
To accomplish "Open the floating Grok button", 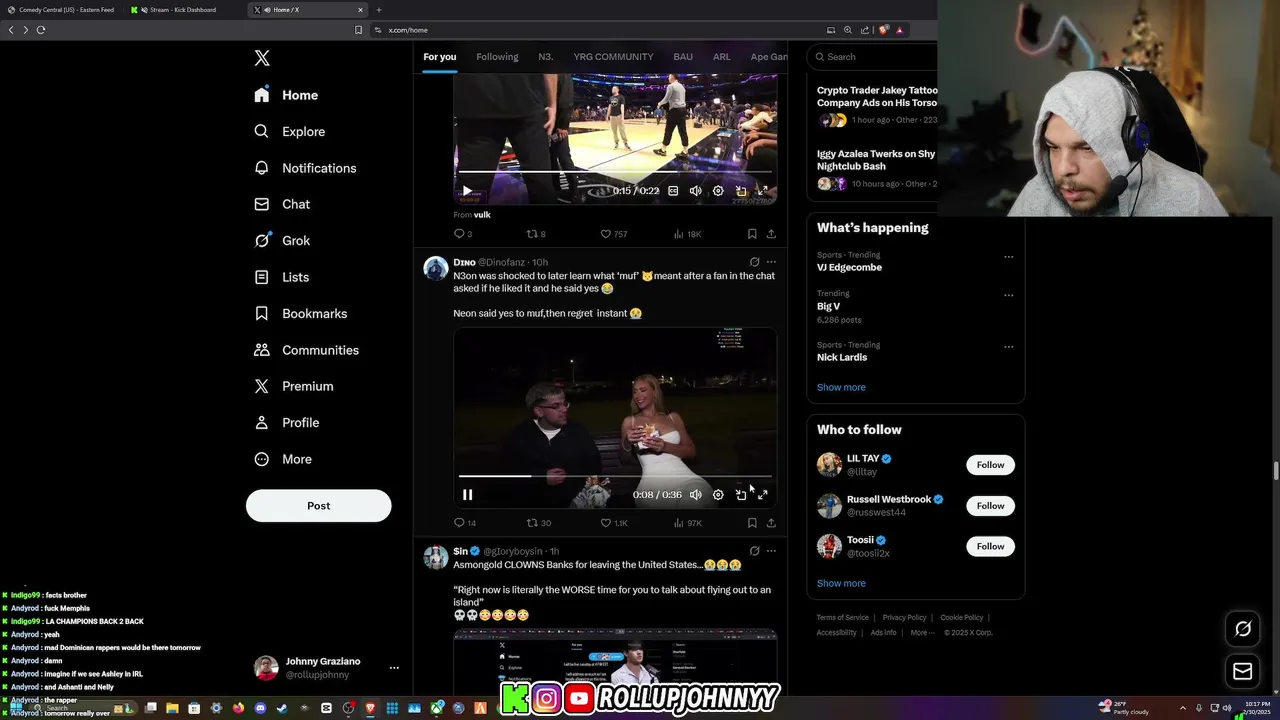I will pos(1243,629).
